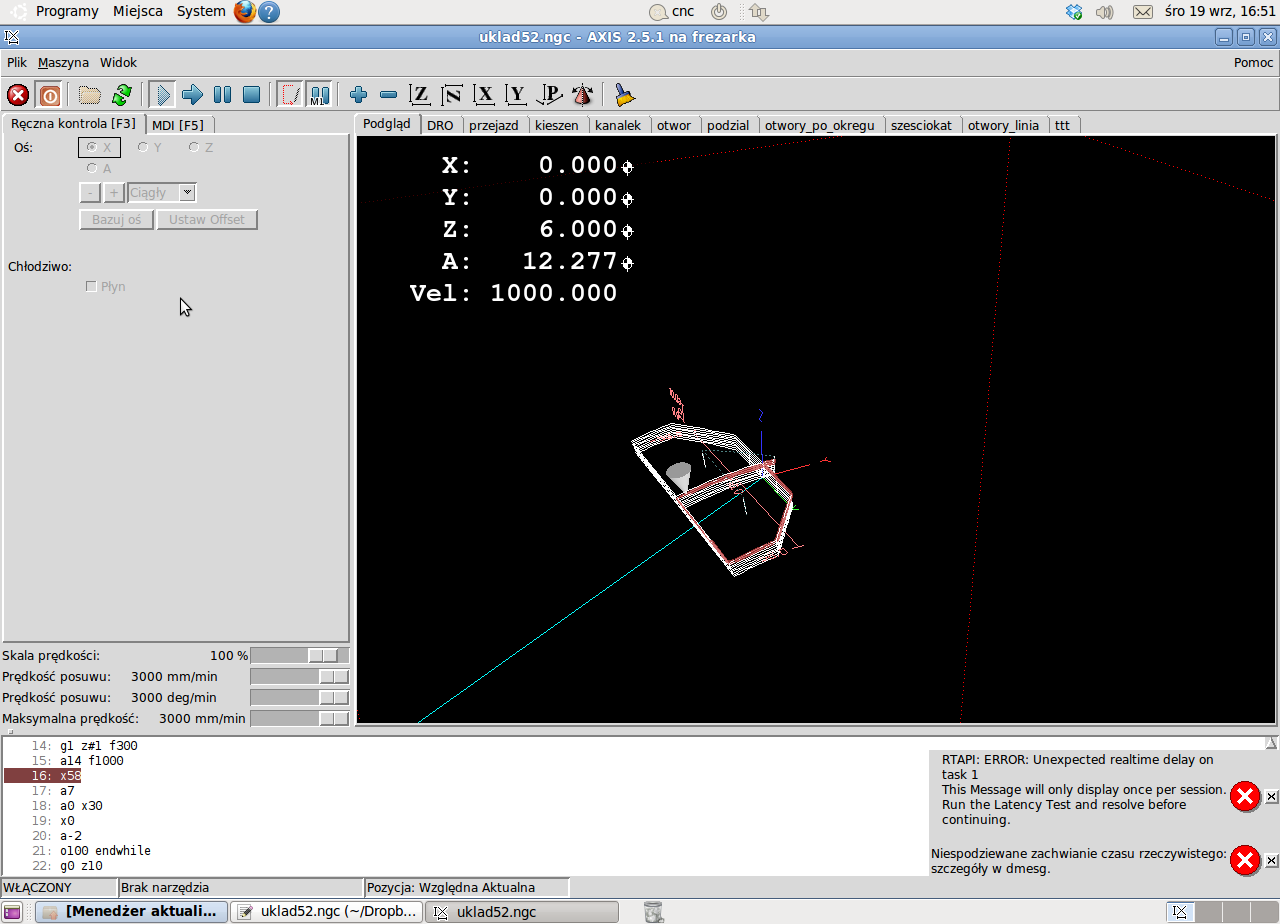Open the ttt tab
Viewport: 1280px width, 924px height.
(1062, 125)
